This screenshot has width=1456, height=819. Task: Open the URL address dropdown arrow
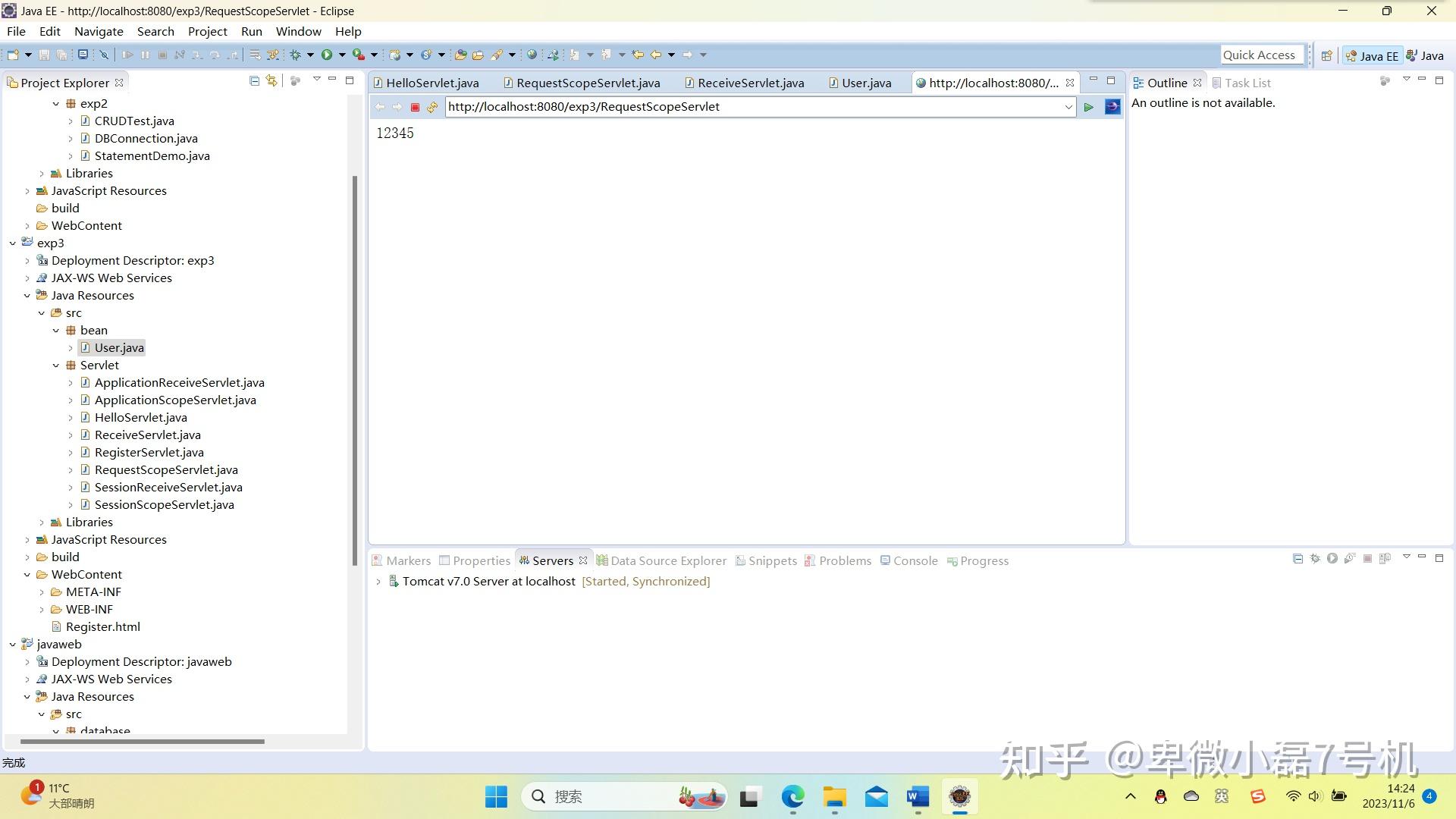pos(1068,107)
